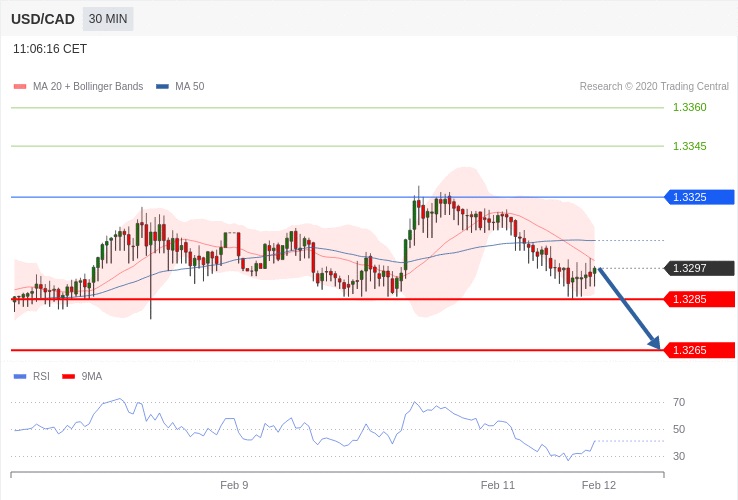Select the red 1.3265 target price tag
The width and height of the screenshot is (738, 500).
coord(699,350)
